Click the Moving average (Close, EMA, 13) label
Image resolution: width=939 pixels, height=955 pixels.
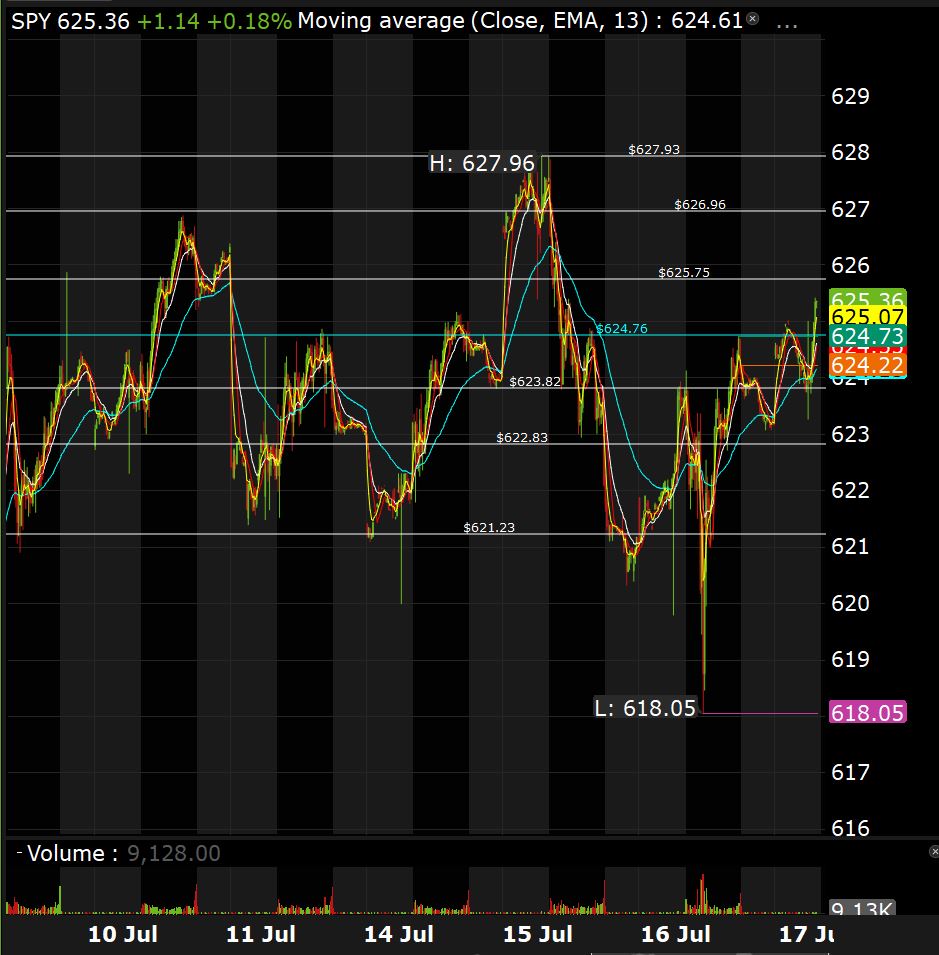click(x=473, y=21)
